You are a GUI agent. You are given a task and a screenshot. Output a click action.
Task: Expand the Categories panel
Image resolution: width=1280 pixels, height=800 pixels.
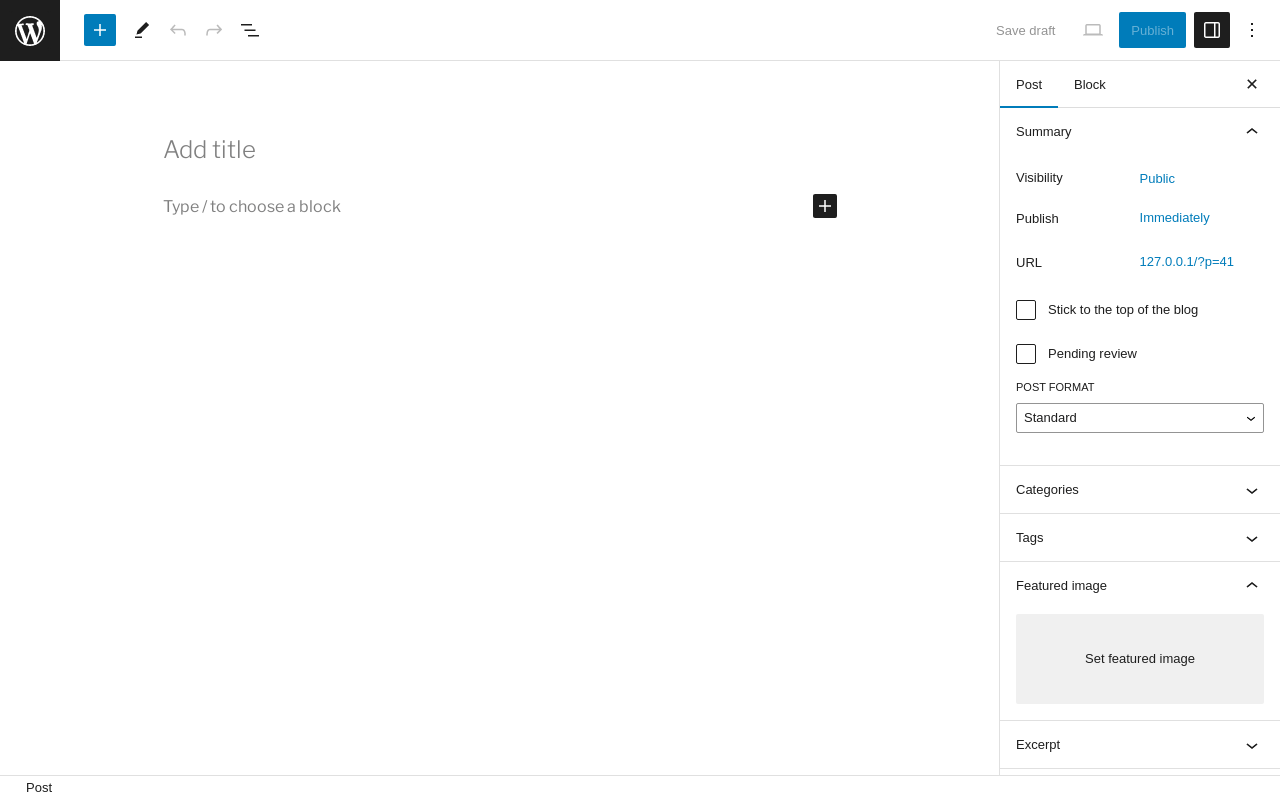tap(1140, 490)
